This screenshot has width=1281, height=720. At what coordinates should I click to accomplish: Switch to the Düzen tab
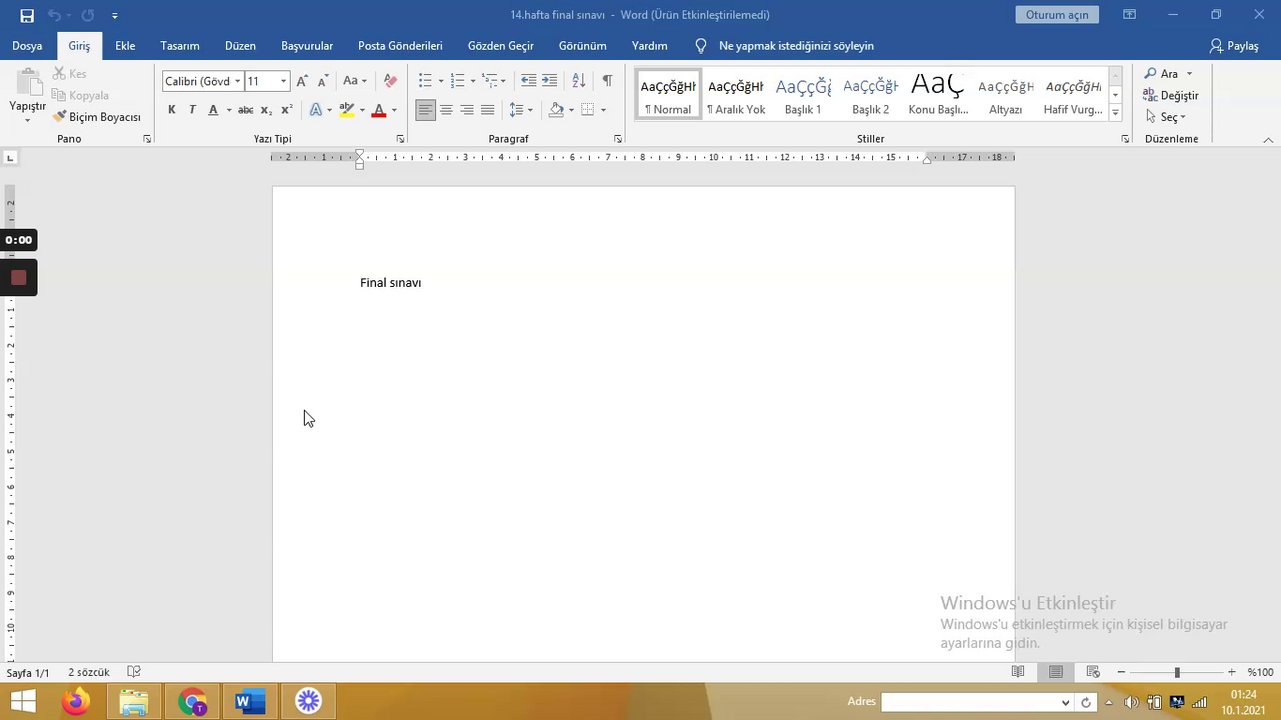[x=240, y=46]
